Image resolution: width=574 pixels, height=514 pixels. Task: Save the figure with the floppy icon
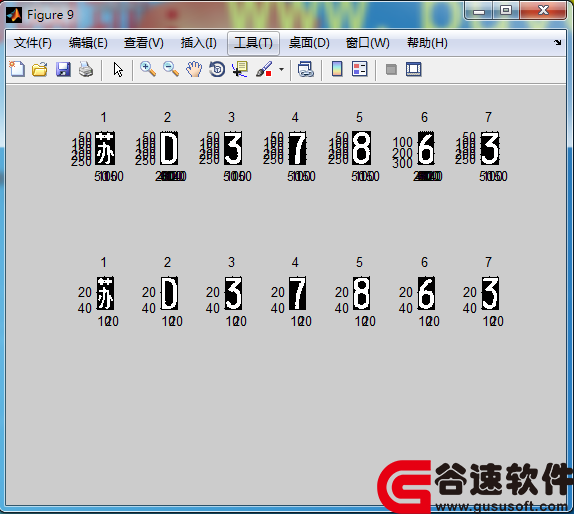pyautogui.click(x=63, y=69)
